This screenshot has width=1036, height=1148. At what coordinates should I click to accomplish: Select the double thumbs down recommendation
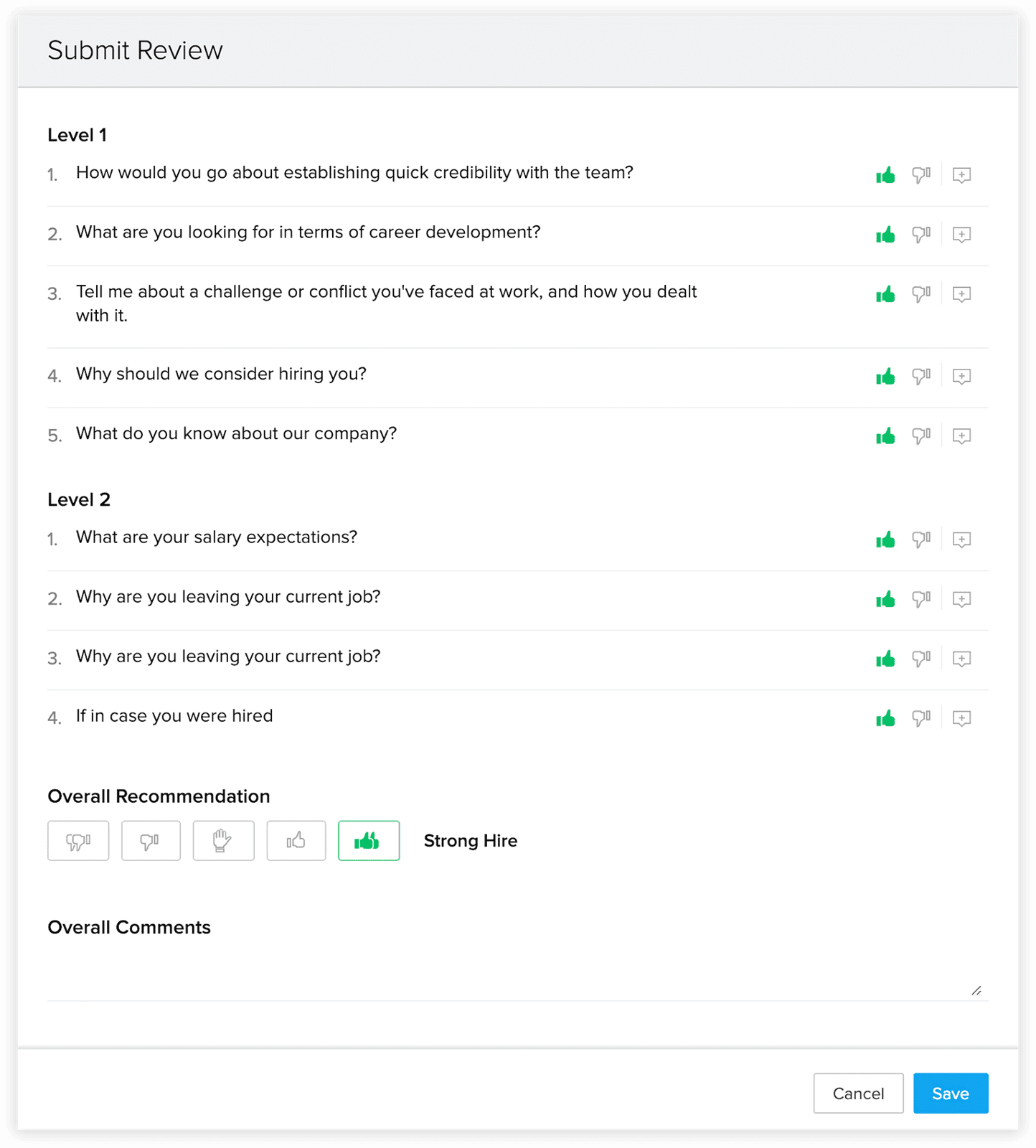tap(78, 840)
